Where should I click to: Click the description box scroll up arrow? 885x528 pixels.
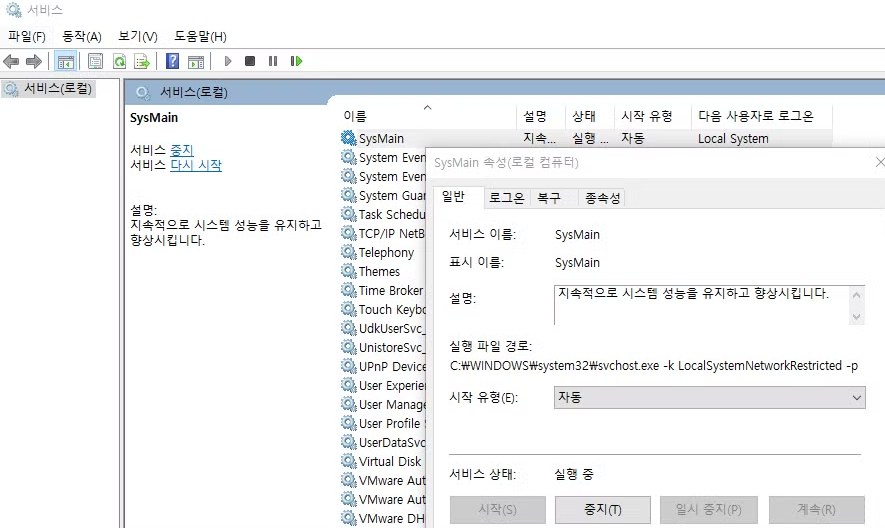tap(856, 294)
